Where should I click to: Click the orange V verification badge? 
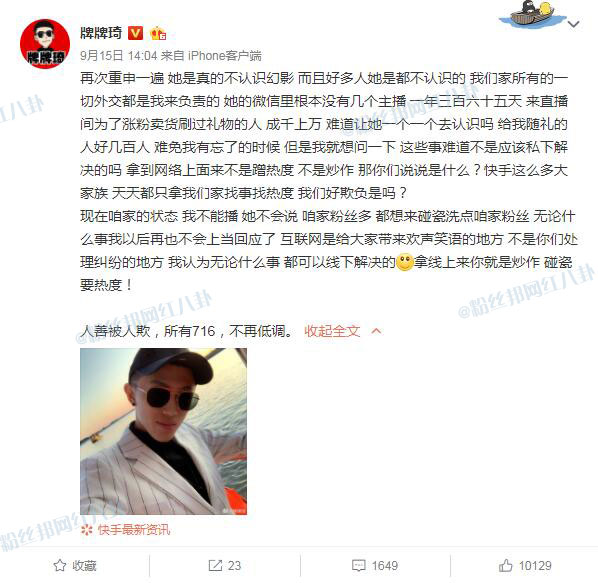(135, 33)
